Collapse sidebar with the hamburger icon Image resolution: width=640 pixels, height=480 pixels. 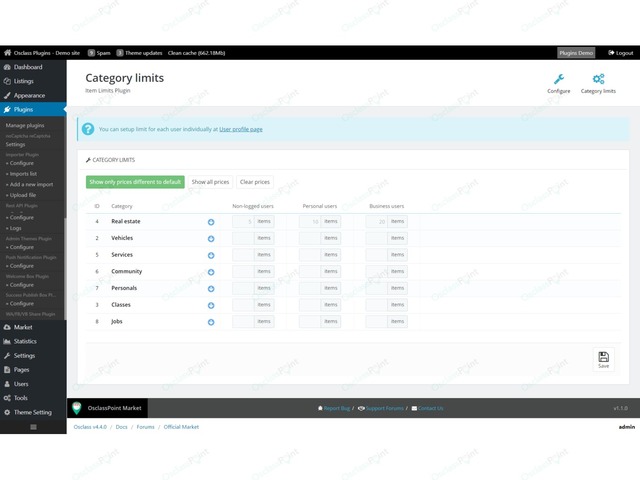33,427
